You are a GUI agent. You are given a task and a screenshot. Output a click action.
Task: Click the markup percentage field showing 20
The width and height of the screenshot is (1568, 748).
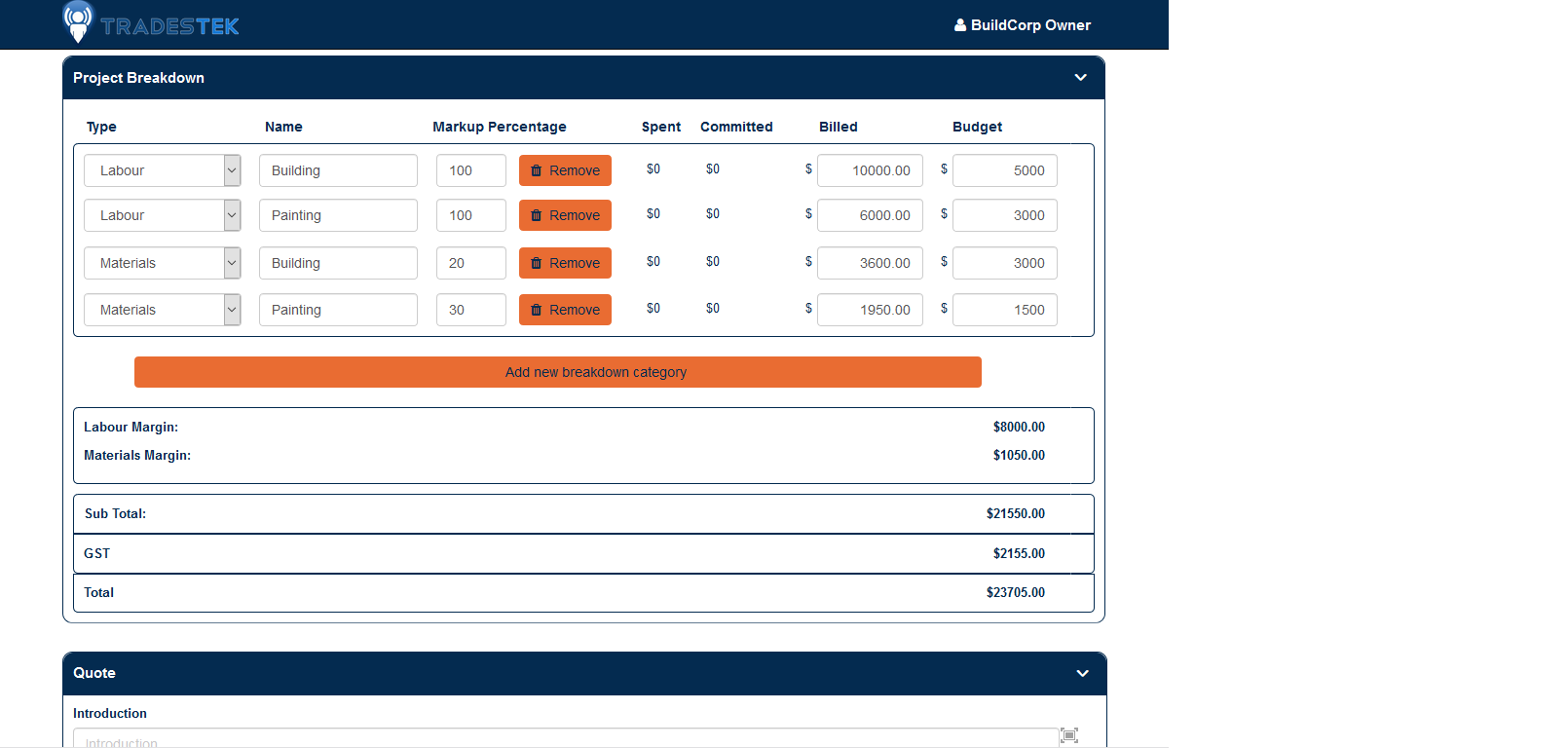[470, 263]
